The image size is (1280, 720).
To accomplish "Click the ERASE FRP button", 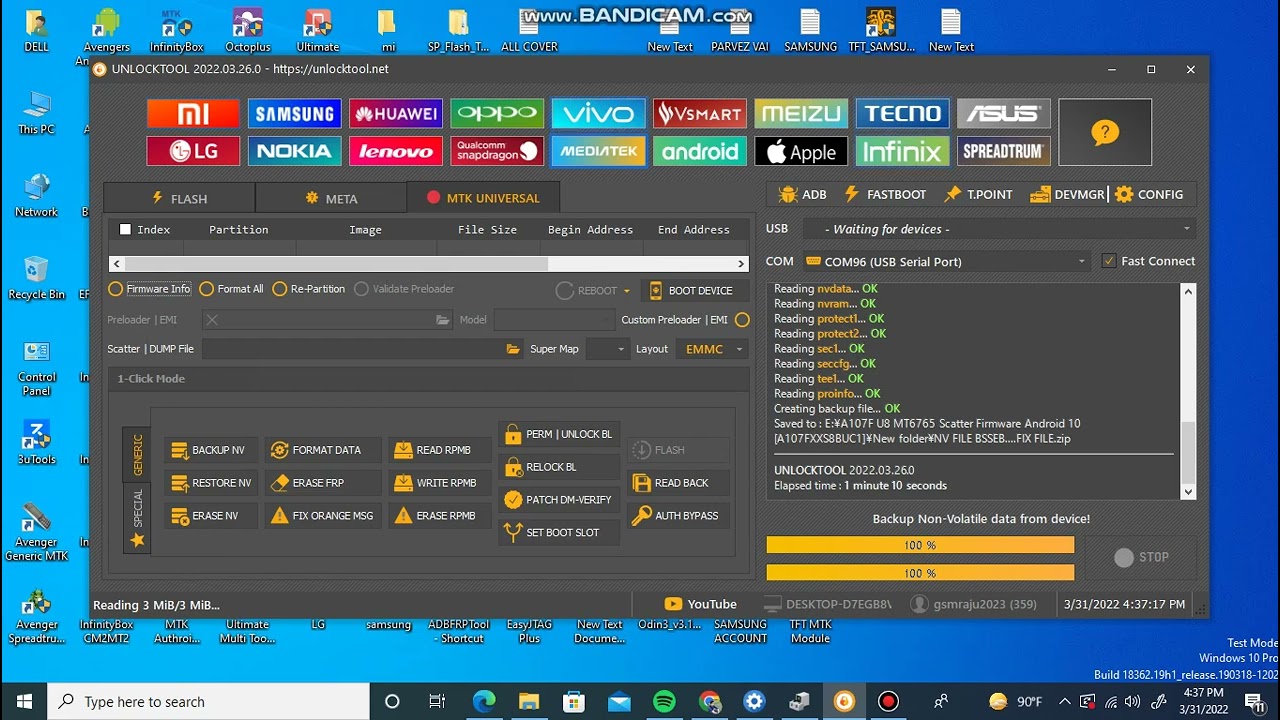I will (x=323, y=483).
